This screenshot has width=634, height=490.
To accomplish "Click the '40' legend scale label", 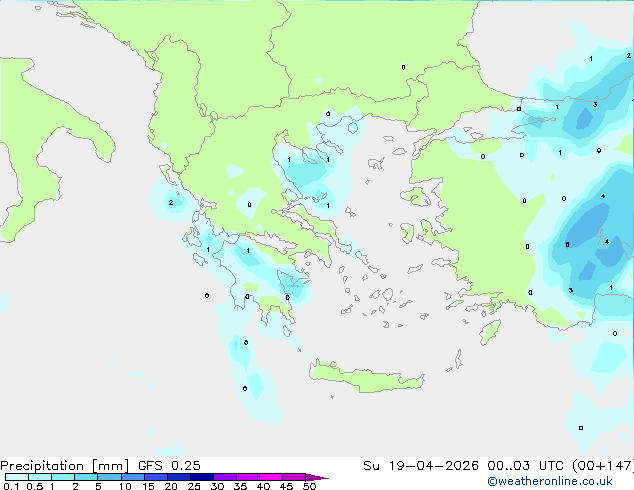I will click(263, 486).
